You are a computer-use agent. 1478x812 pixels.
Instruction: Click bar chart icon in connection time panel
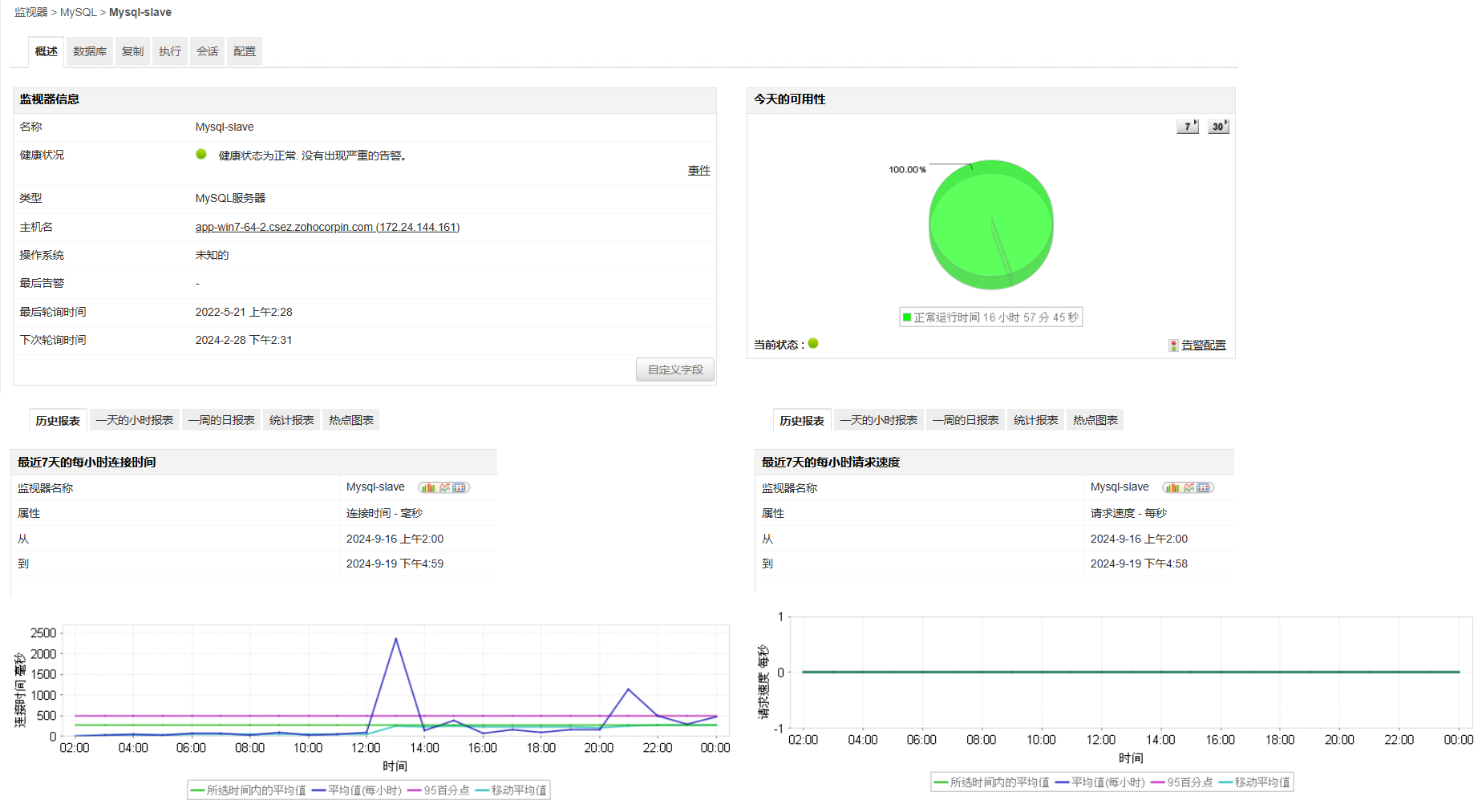(x=428, y=487)
